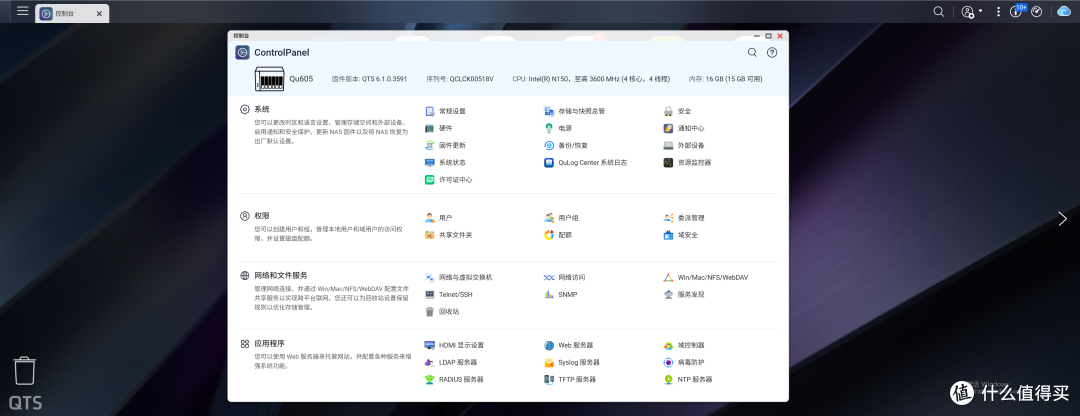
Task: Click the top-bar desktop search icon
Action: pyautogui.click(x=938, y=12)
